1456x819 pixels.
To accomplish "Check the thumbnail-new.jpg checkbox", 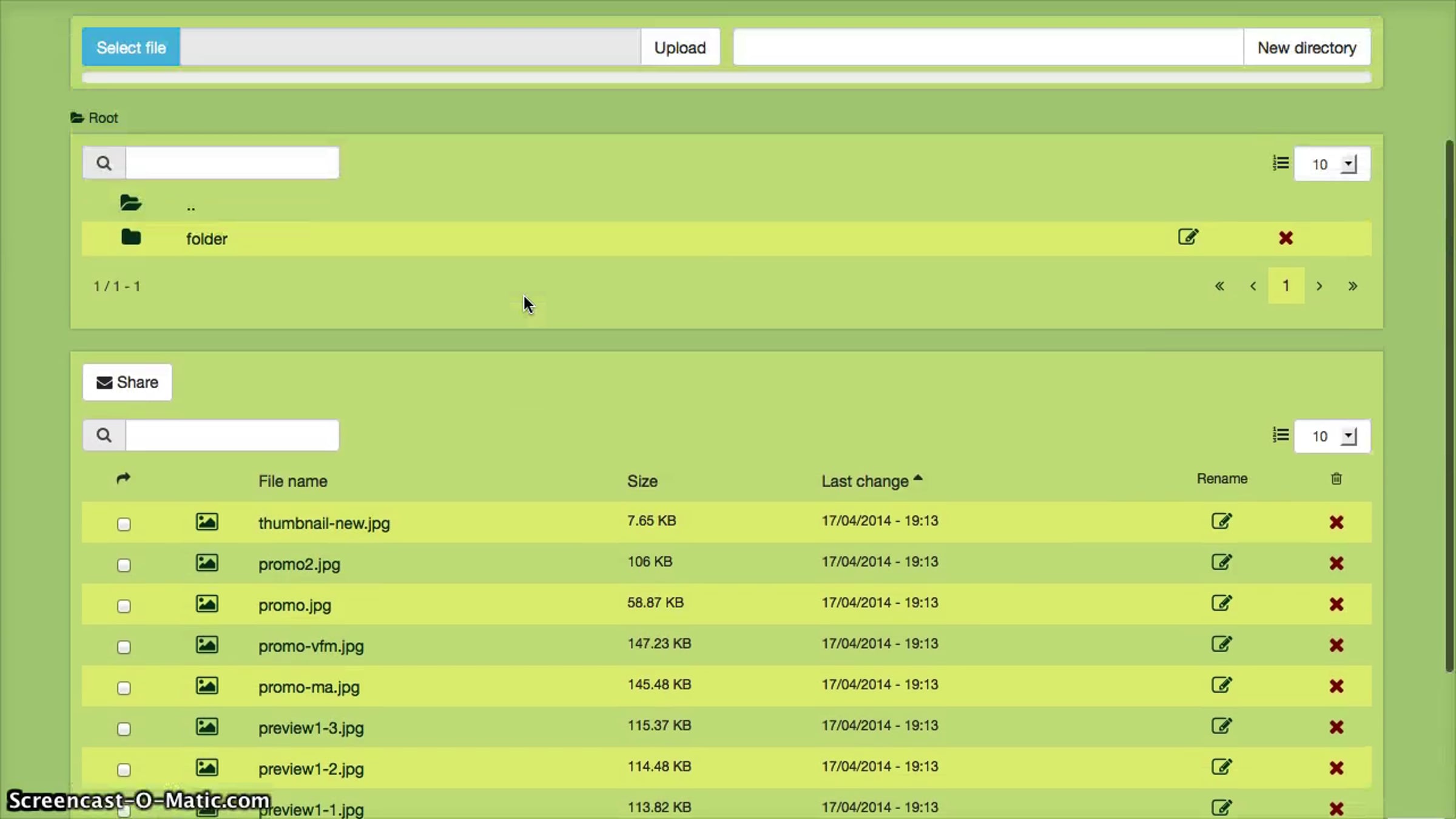I will (124, 524).
